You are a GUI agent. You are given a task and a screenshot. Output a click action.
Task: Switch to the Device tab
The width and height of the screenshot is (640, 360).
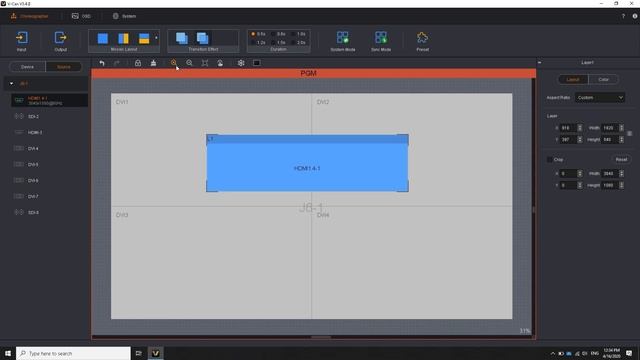point(27,67)
